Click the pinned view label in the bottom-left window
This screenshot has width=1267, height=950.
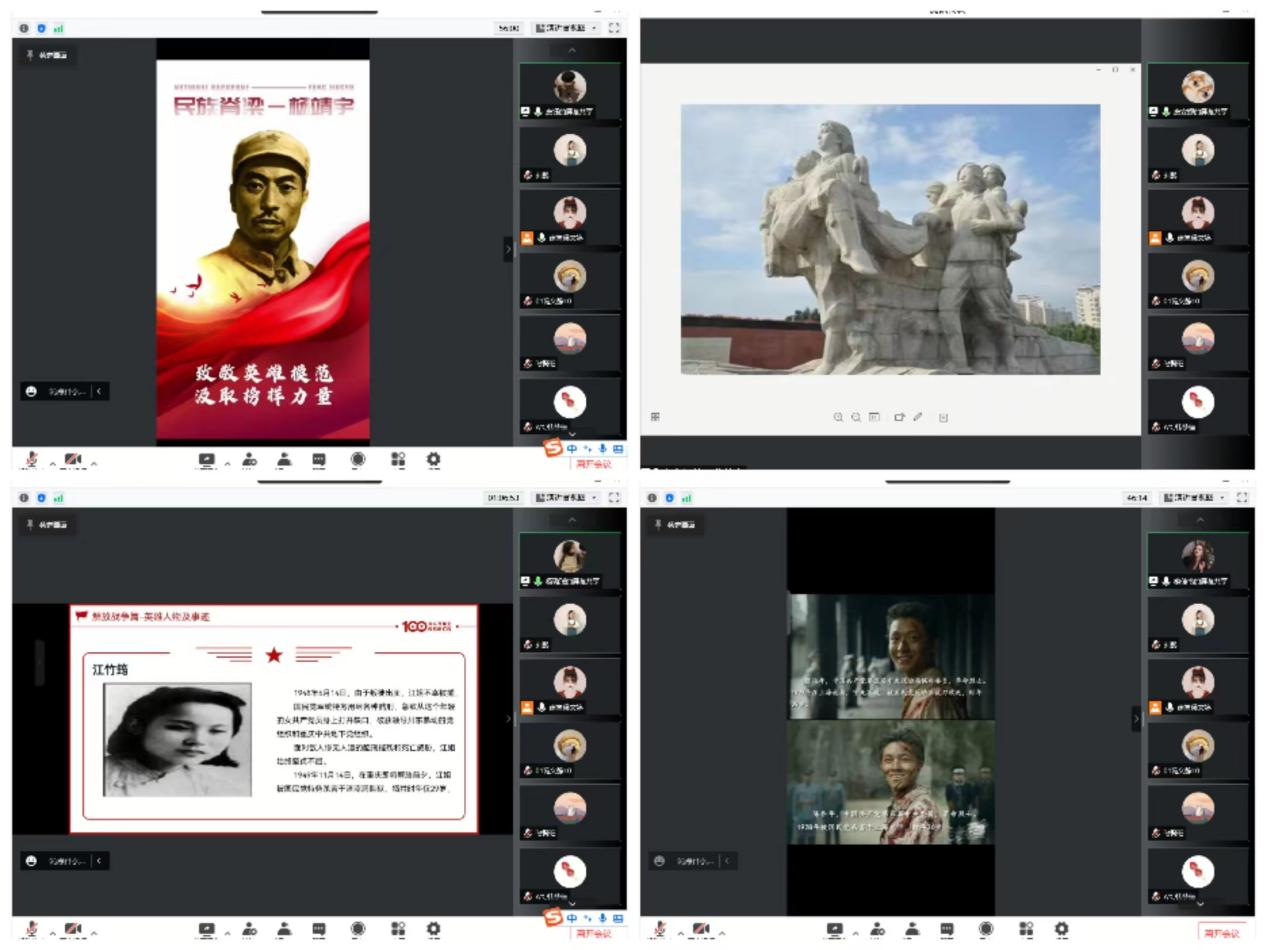pos(48,525)
